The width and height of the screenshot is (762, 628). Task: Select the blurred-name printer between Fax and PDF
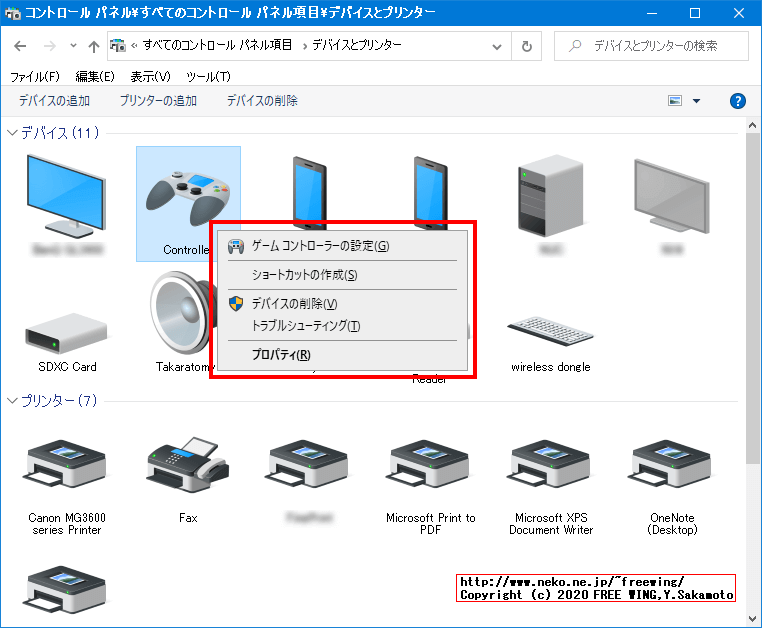point(309,464)
